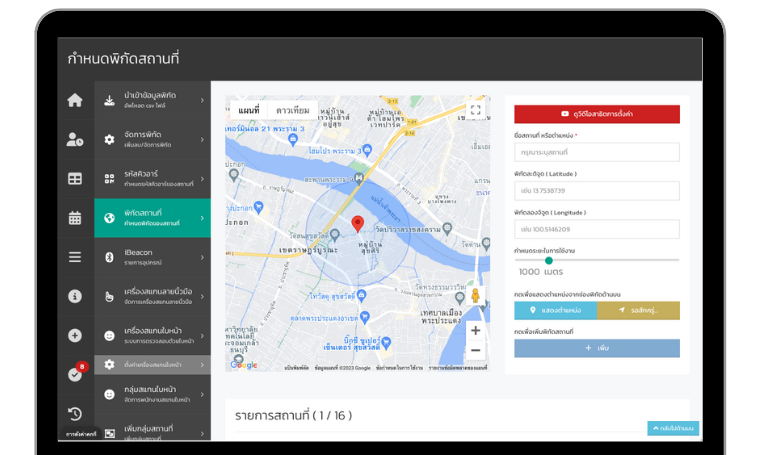This screenshot has height=455, width=760.
Task: Focus the location name input field
Action: 597,152
